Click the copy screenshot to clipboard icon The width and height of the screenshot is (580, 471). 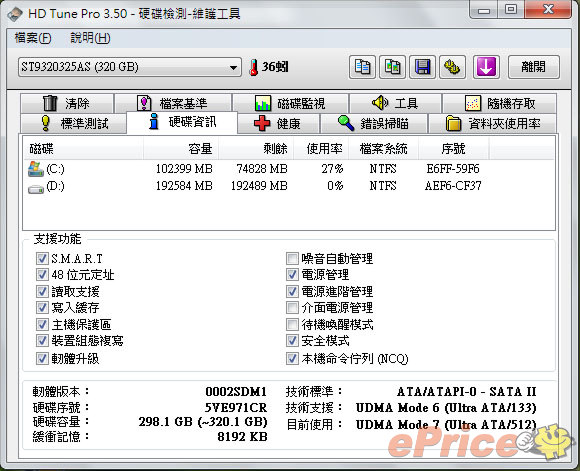[392, 67]
